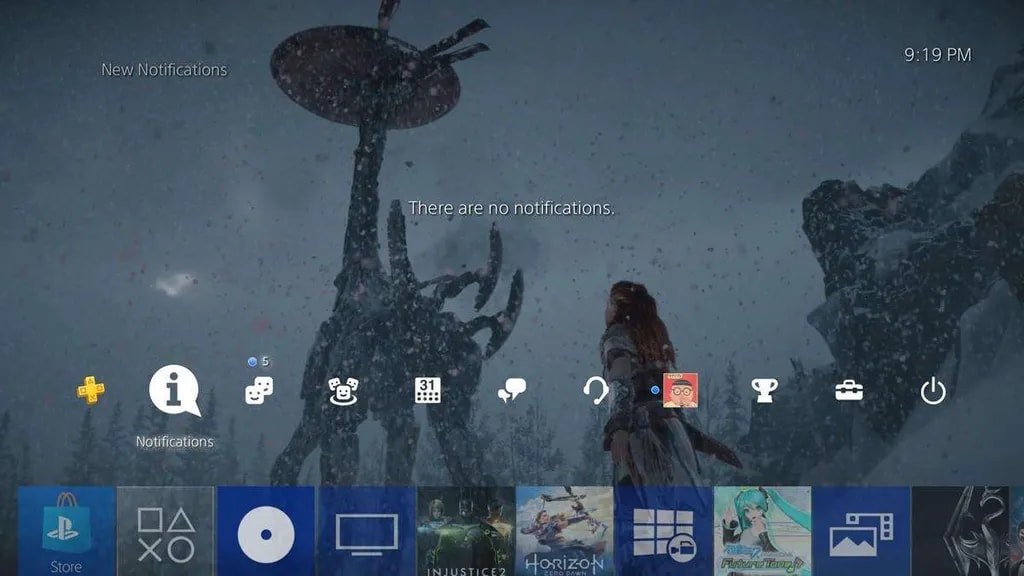Open the Events calendar icon
1024x576 pixels.
(x=428, y=391)
